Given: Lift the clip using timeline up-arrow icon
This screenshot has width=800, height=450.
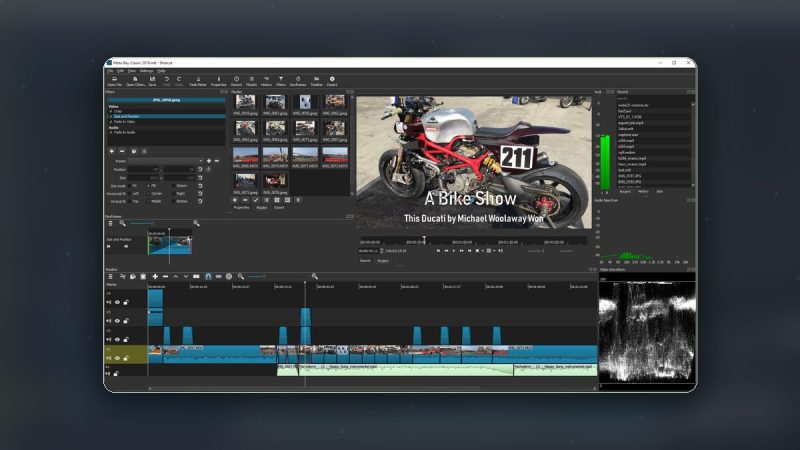Looking at the screenshot, I should (176, 276).
